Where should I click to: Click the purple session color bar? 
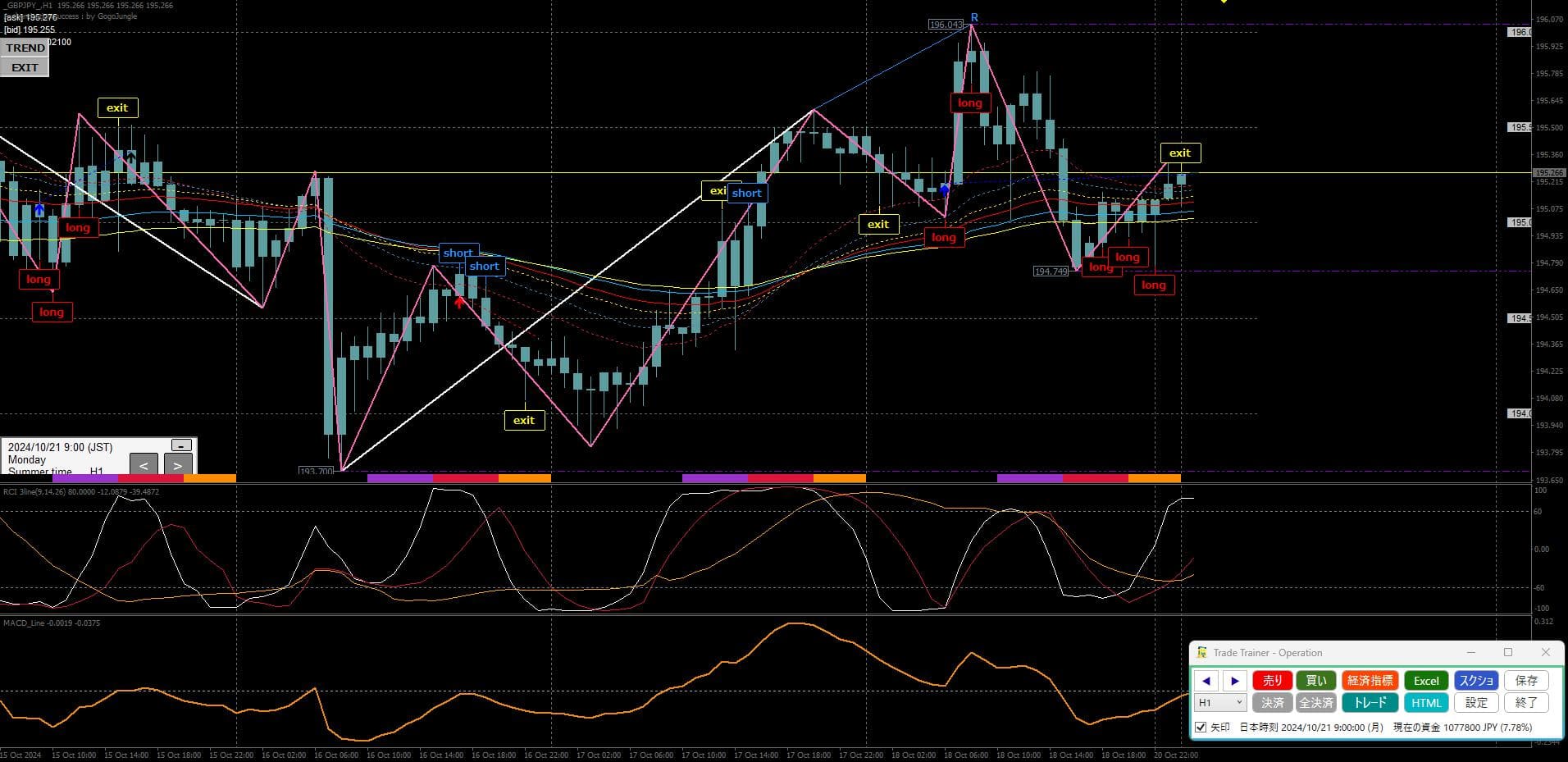399,478
